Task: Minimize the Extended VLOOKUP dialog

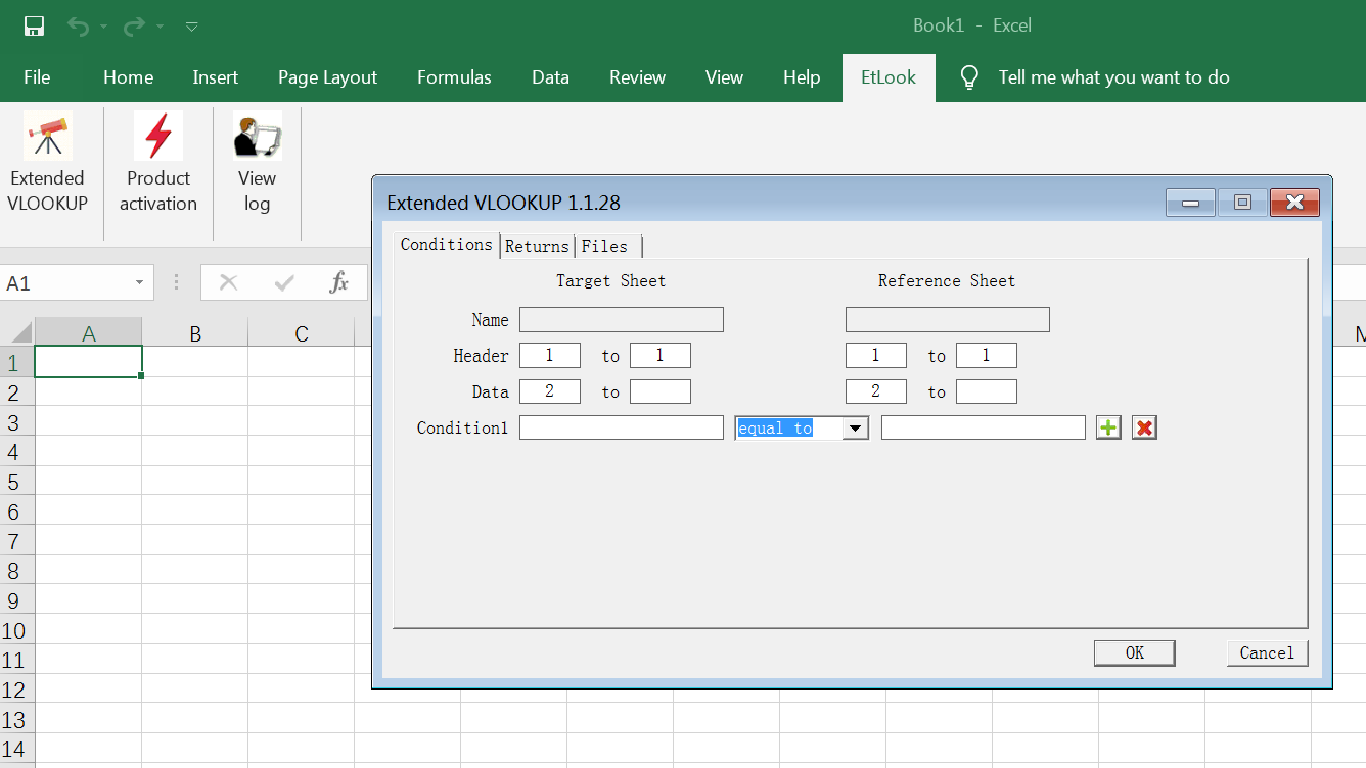Action: point(1191,202)
